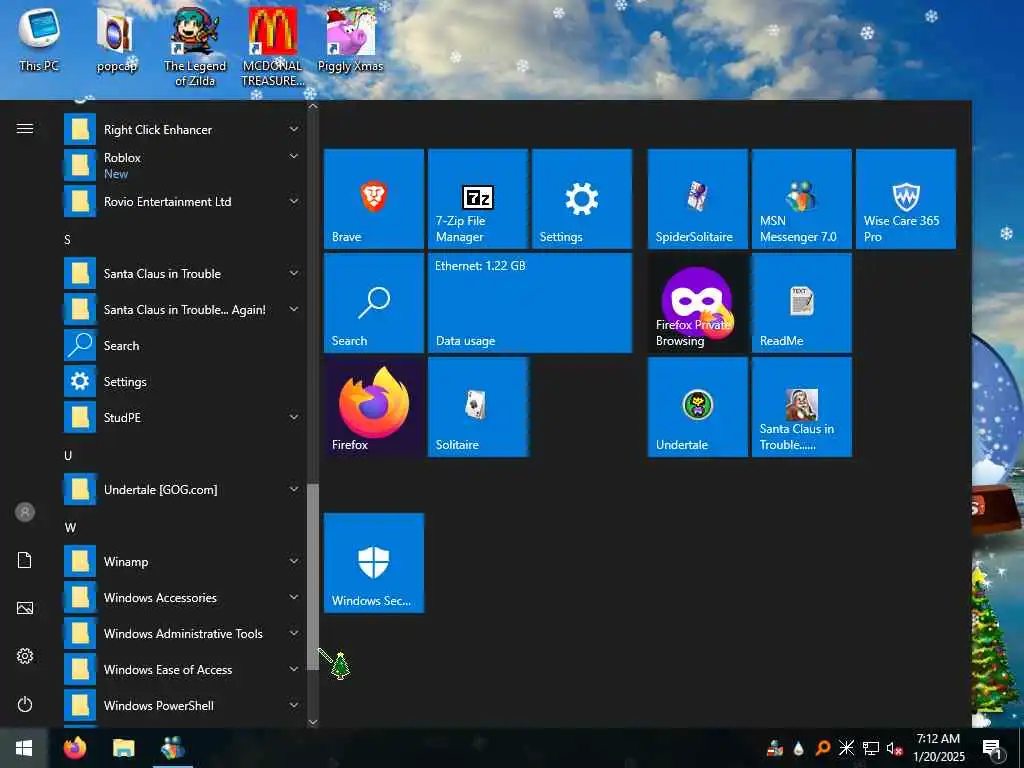The width and height of the screenshot is (1024, 768).
Task: Click the search magnifier tray icon
Action: [823, 748]
